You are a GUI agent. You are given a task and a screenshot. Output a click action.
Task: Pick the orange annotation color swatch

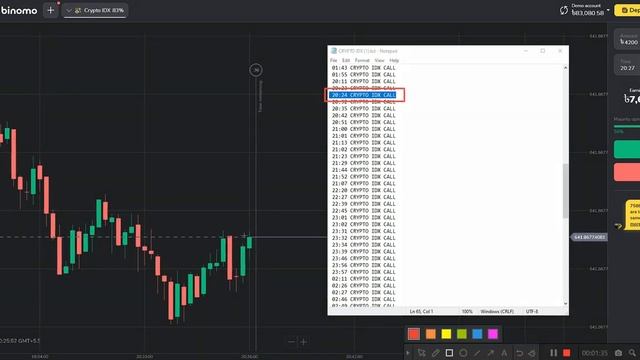(x=431, y=334)
